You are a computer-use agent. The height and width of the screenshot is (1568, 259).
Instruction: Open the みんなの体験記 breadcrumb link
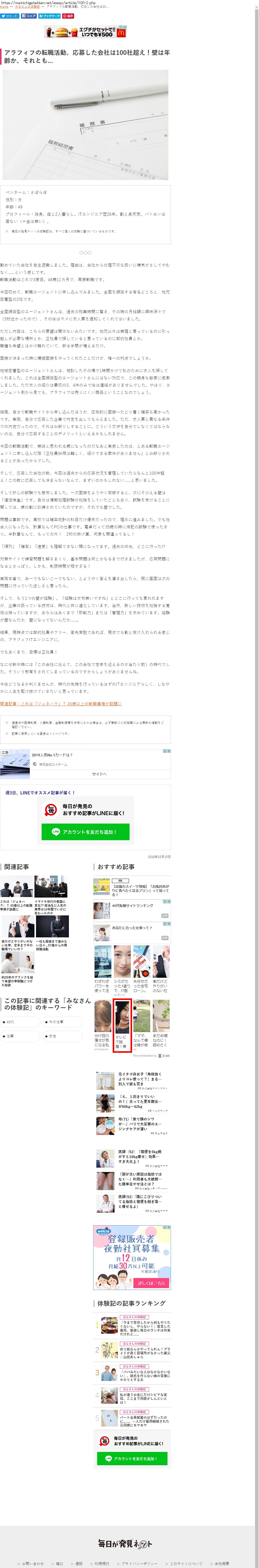pyautogui.click(x=27, y=7)
